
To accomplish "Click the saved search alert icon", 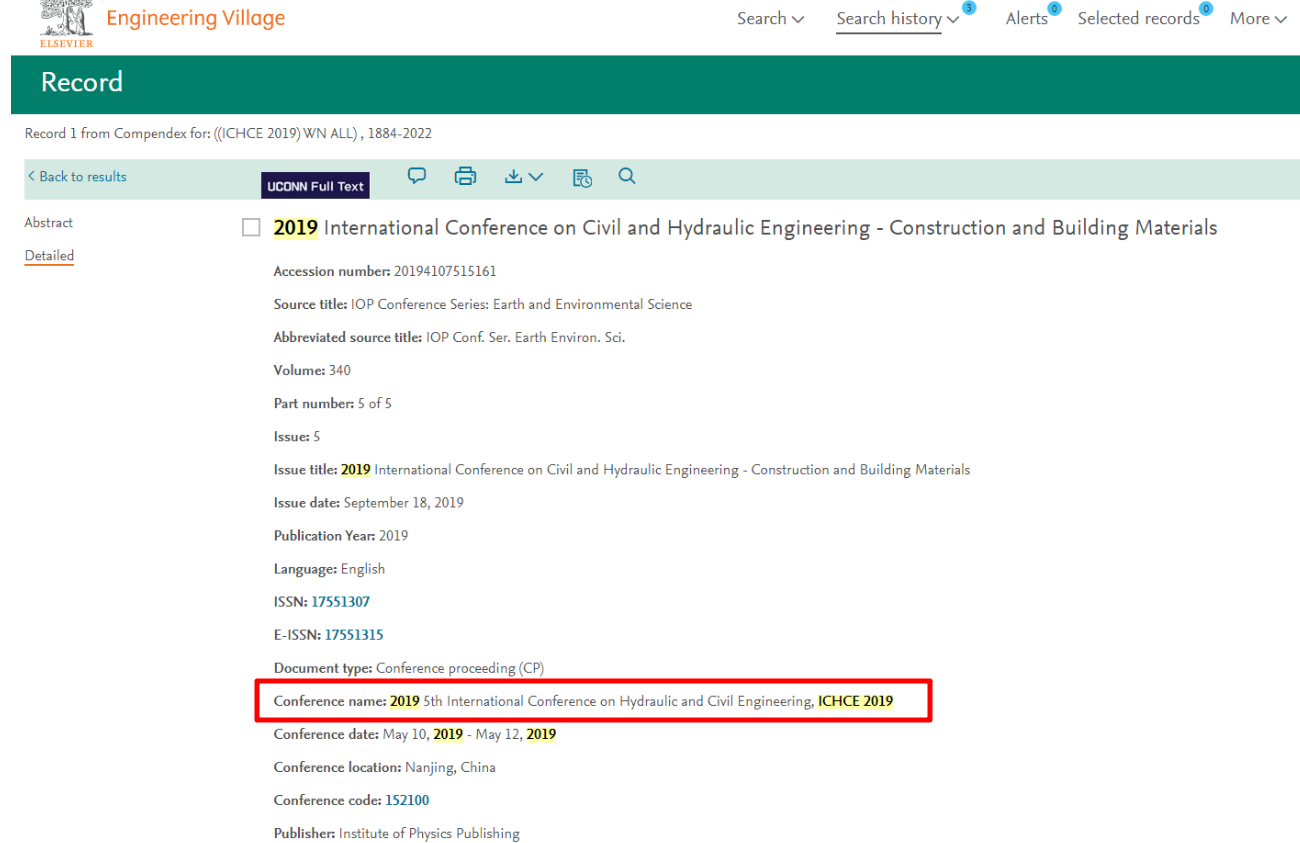I will point(582,177).
